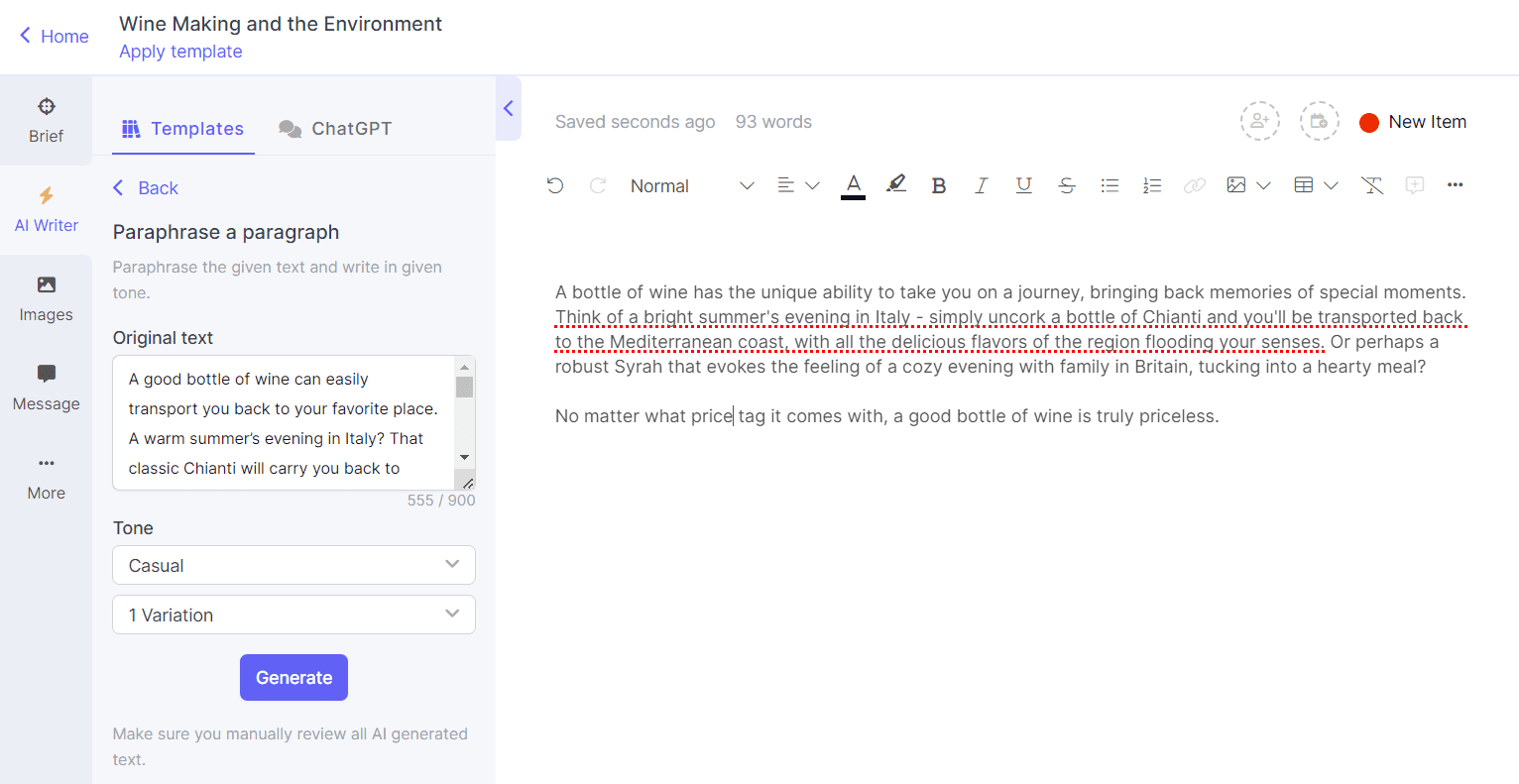Image resolution: width=1519 pixels, height=784 pixels.
Task: Apply strikethrough to text
Action: pyautogui.click(x=1067, y=185)
